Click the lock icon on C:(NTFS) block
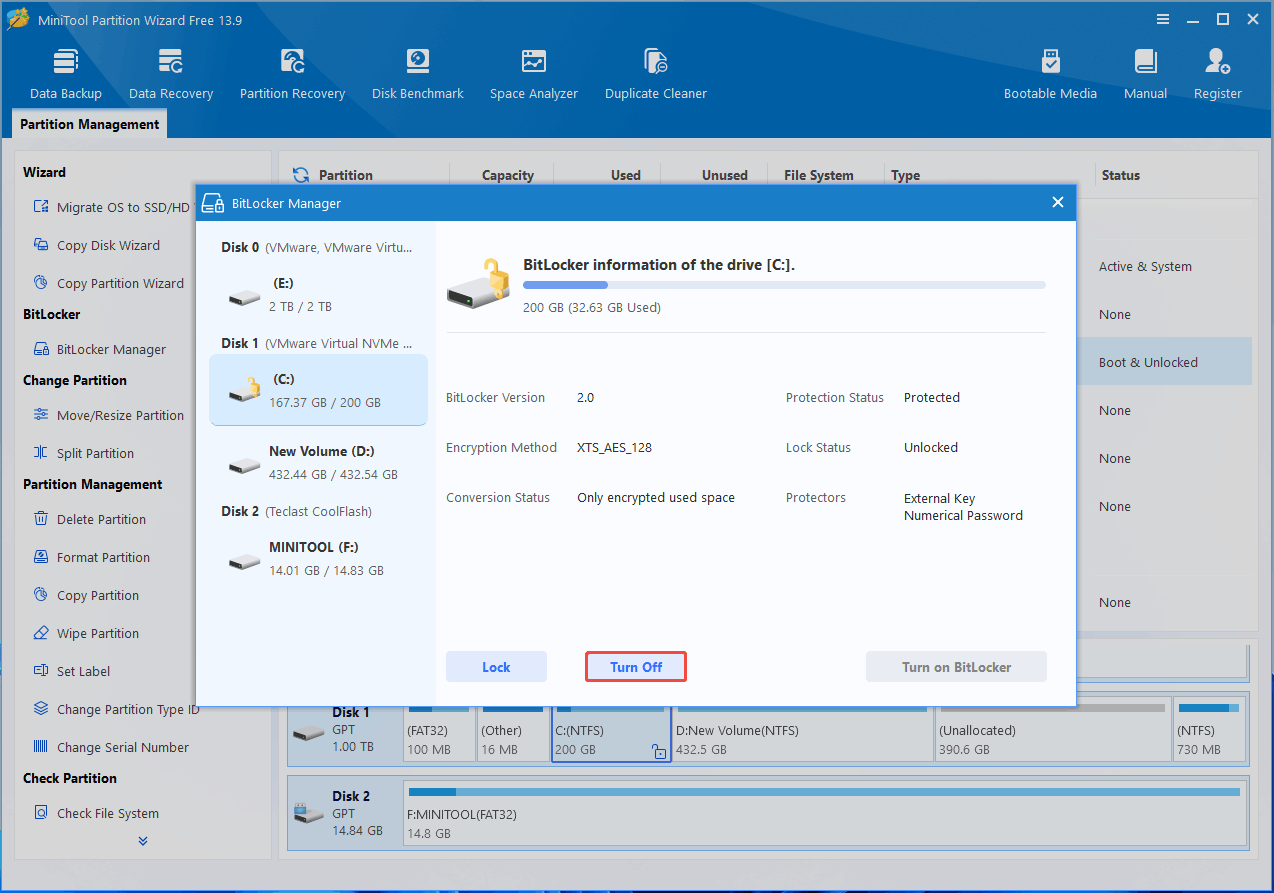This screenshot has height=893, width=1274. tap(659, 752)
